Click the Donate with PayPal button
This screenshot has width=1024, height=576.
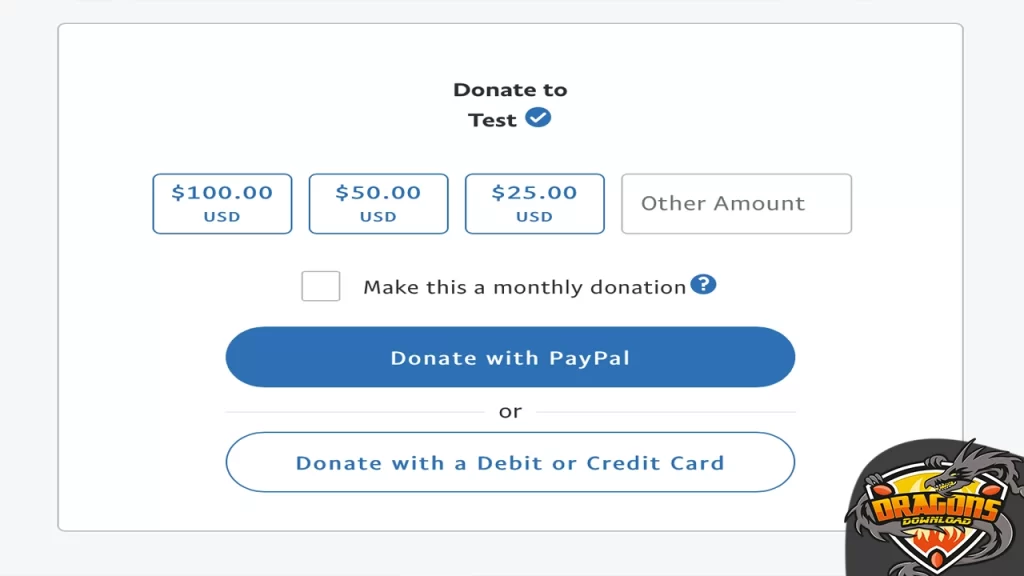(510, 357)
